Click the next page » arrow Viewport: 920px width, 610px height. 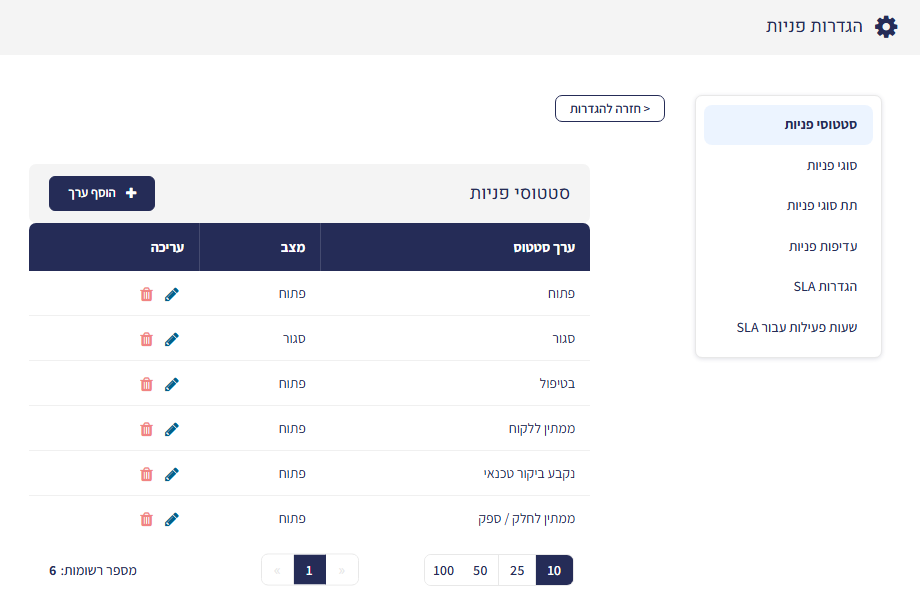coord(341,570)
